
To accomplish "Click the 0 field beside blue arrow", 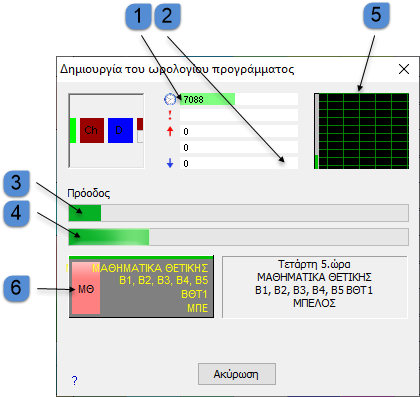I will (239, 163).
